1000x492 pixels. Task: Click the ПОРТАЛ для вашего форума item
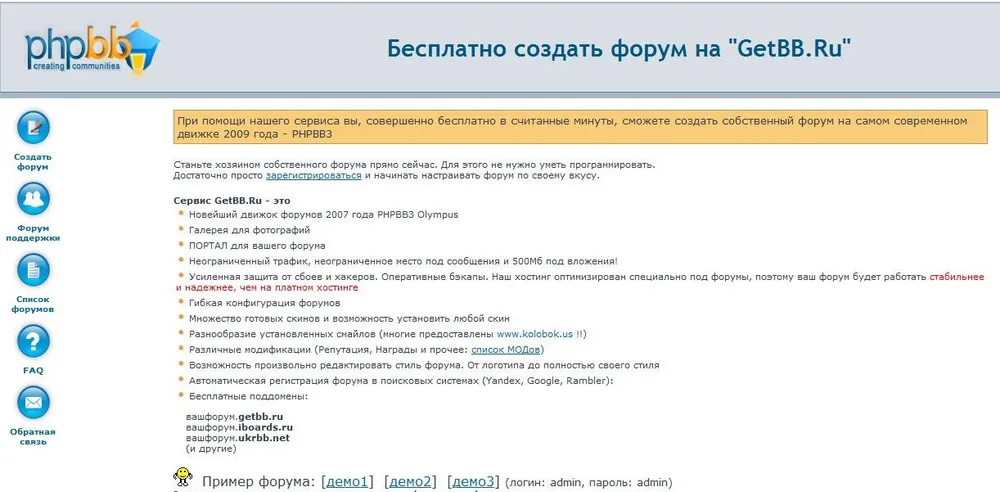point(257,245)
